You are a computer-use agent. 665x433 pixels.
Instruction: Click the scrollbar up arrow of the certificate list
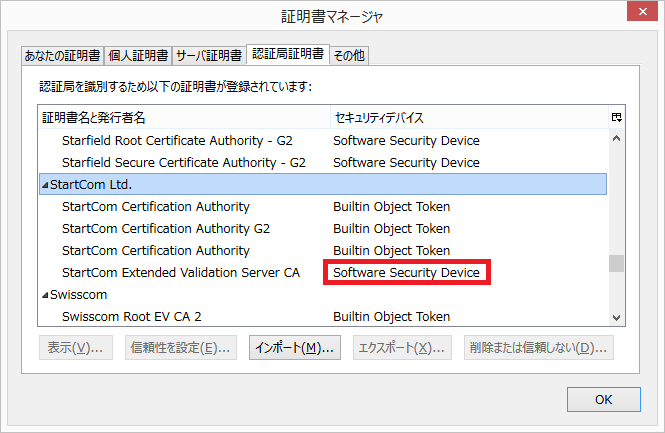click(617, 138)
